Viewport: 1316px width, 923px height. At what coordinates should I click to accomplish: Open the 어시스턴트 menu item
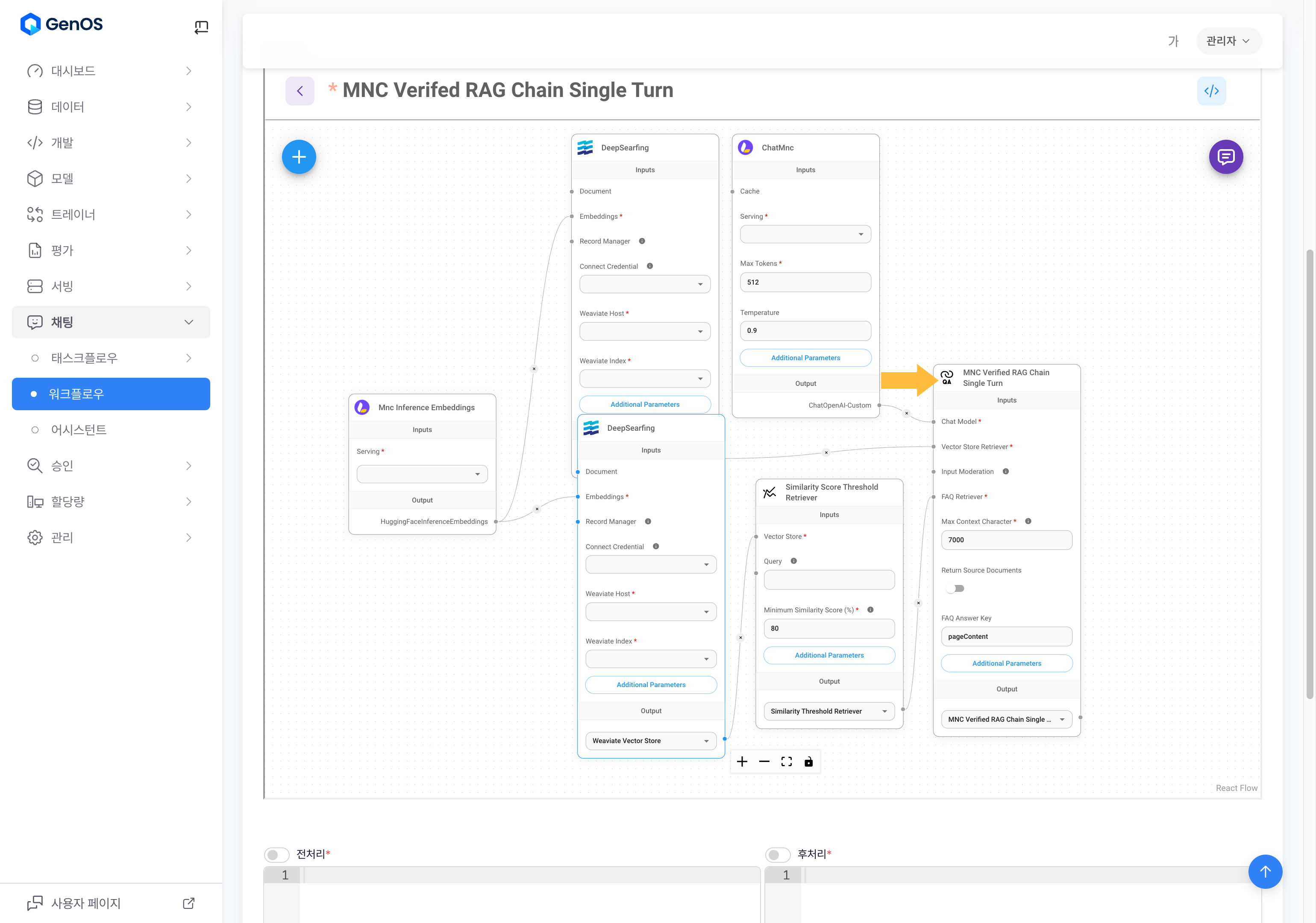click(79, 430)
